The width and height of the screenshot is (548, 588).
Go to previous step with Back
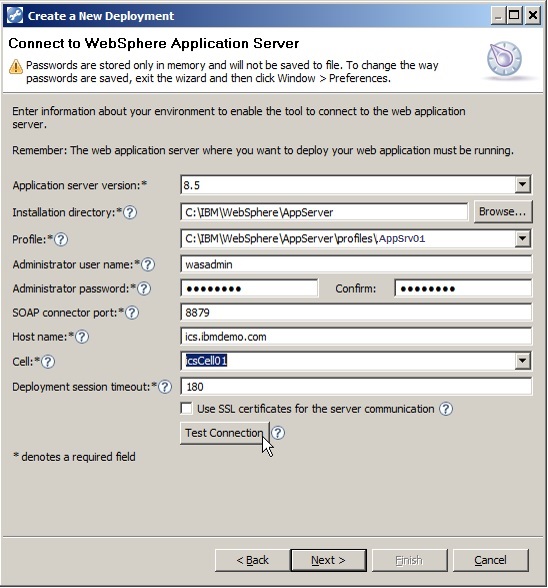252,560
